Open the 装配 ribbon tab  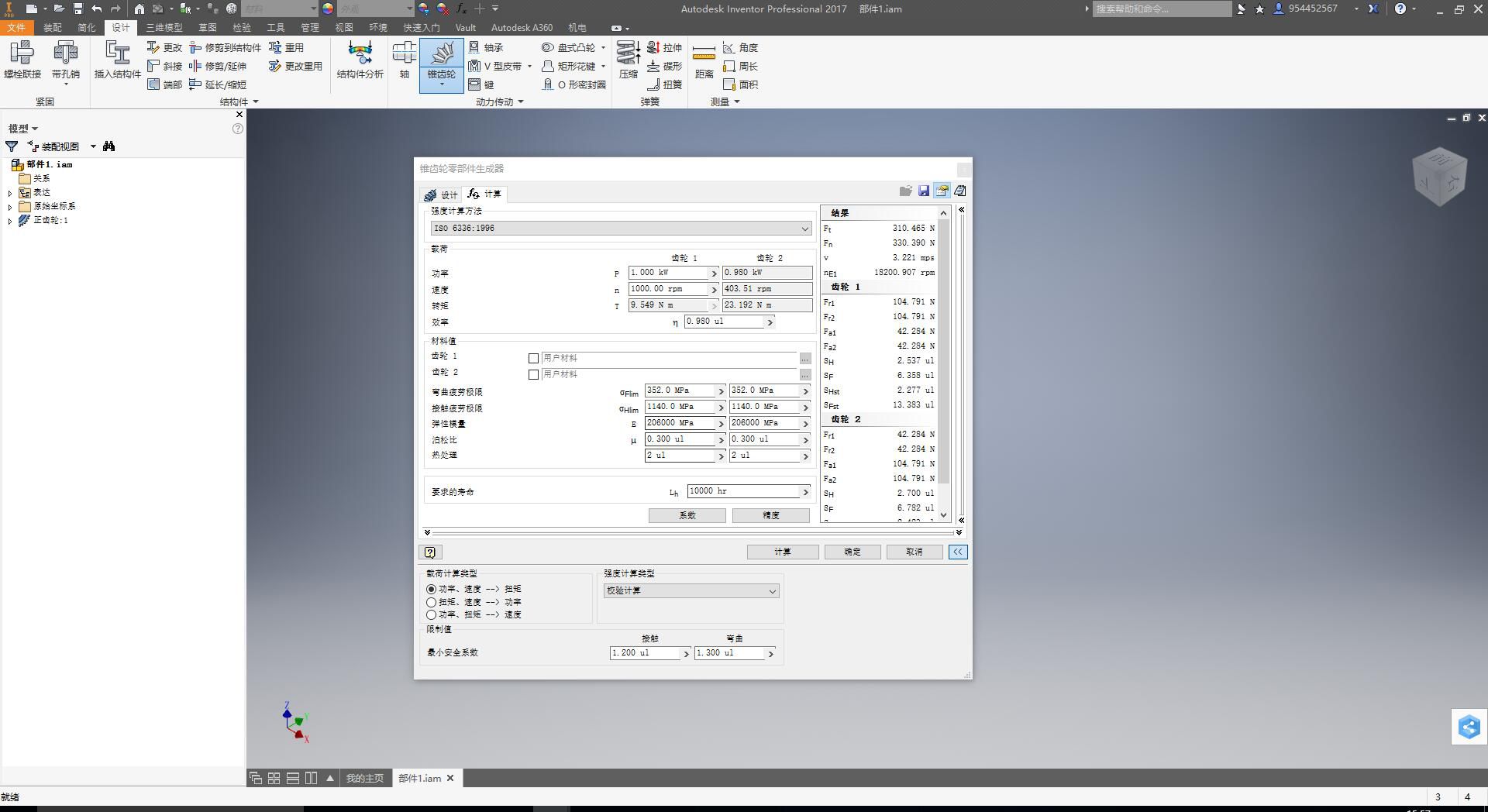pyautogui.click(x=53, y=27)
